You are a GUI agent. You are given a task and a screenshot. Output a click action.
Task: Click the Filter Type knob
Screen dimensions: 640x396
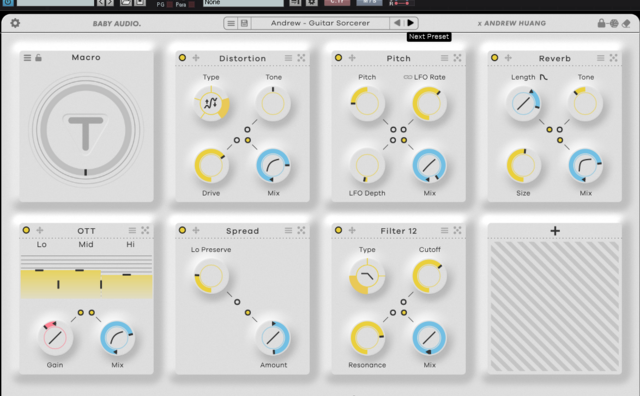point(367,276)
